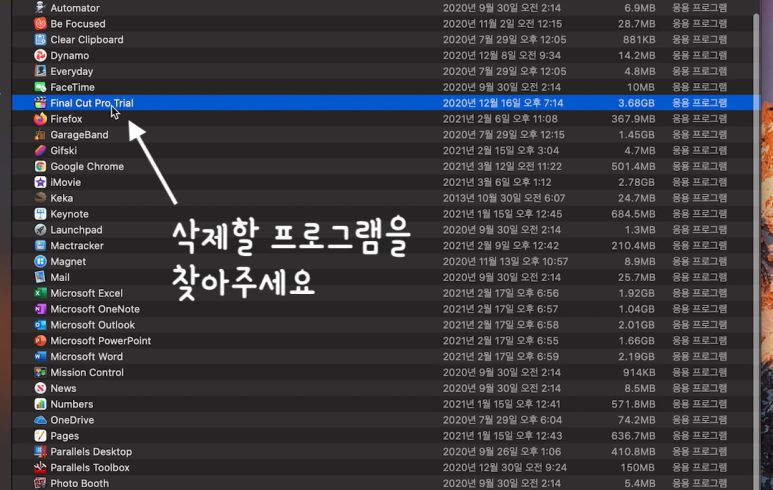
Task: Click the Parallels Desktop icon
Action: tap(40, 452)
